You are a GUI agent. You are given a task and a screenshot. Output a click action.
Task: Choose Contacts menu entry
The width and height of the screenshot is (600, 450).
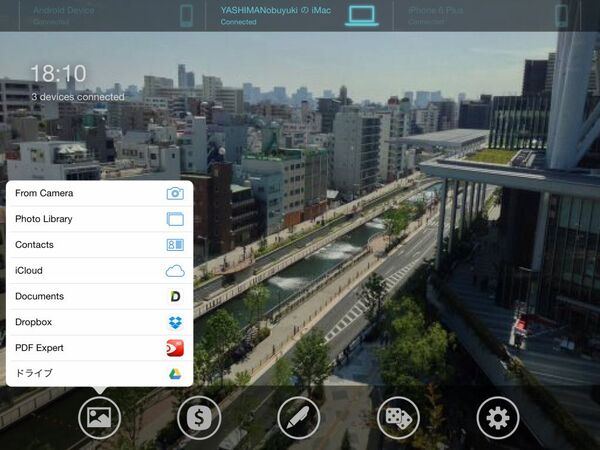[99, 245]
